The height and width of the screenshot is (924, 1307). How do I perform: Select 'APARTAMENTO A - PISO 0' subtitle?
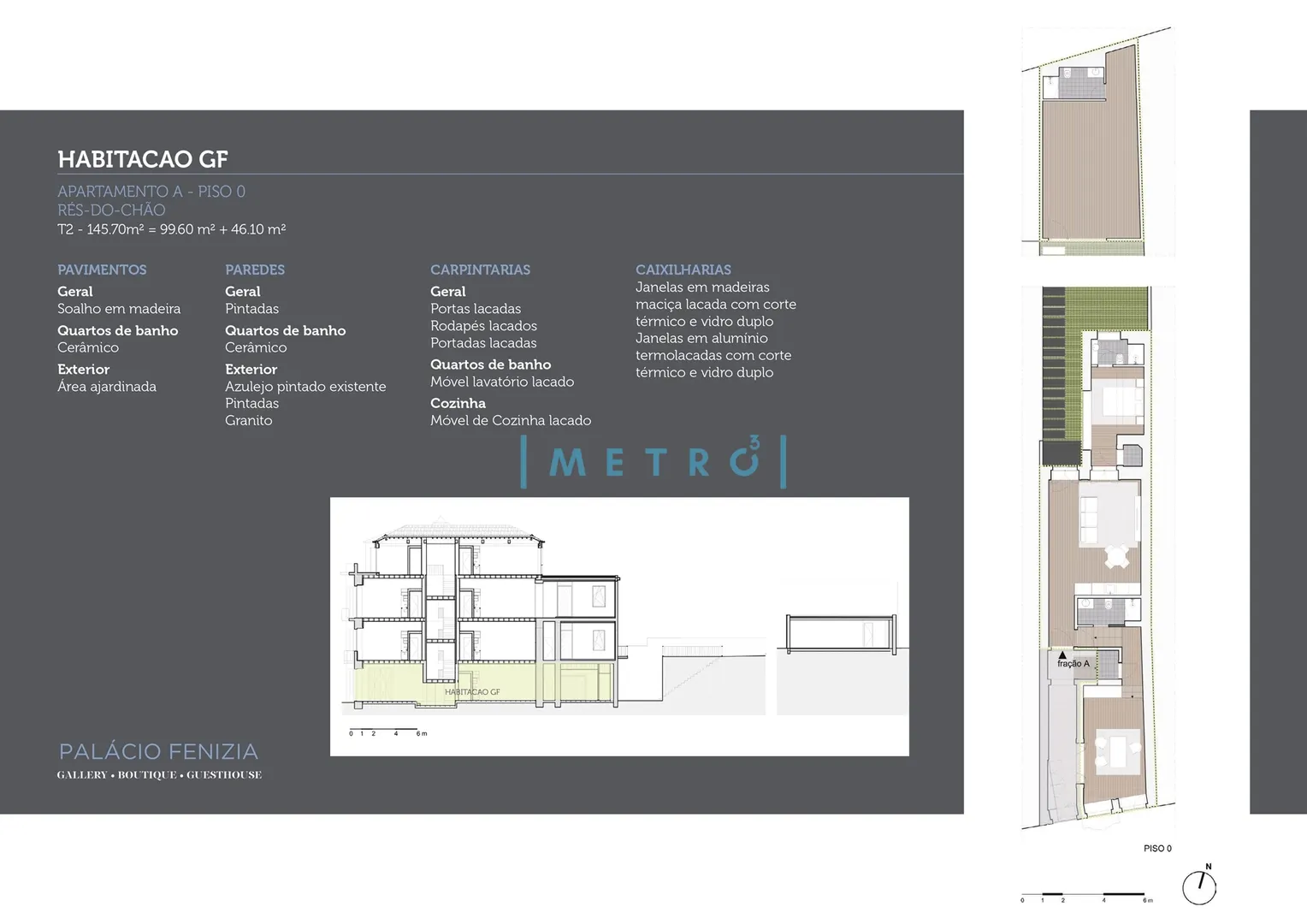151,192
